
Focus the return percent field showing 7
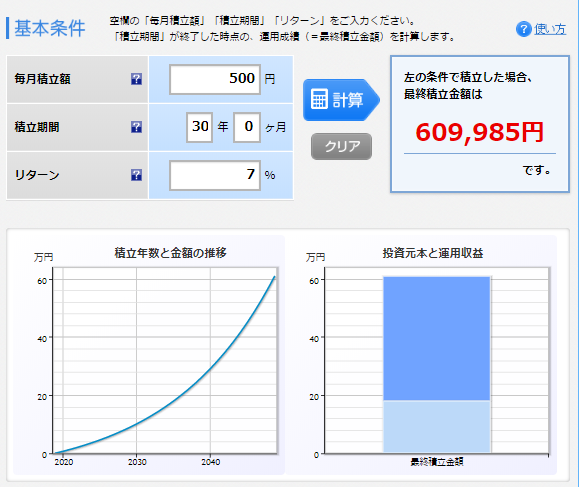point(215,175)
